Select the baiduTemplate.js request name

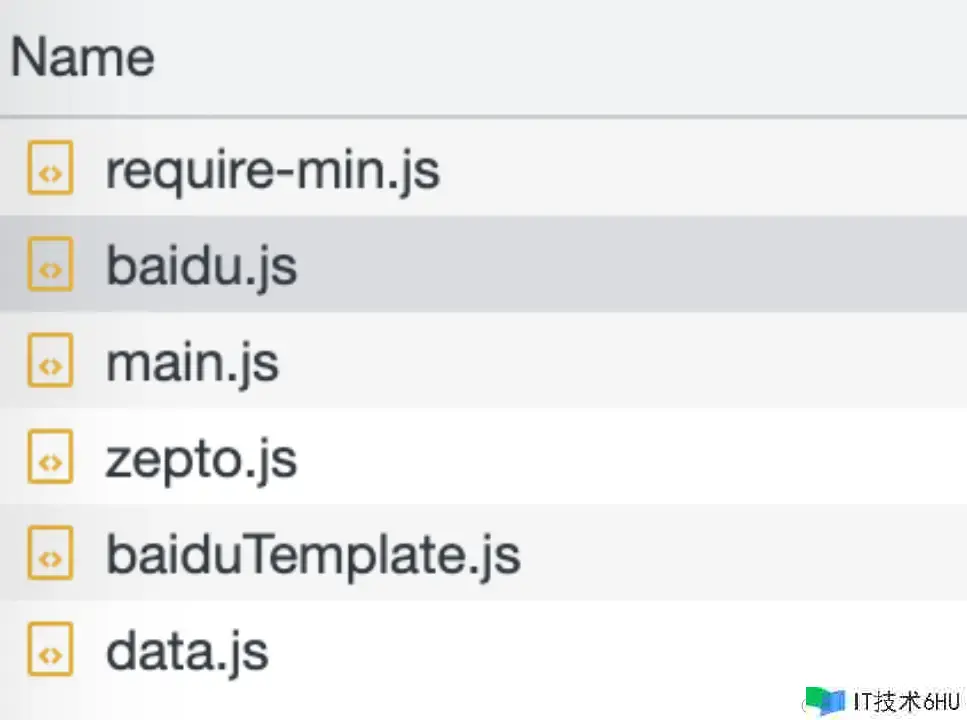point(313,554)
